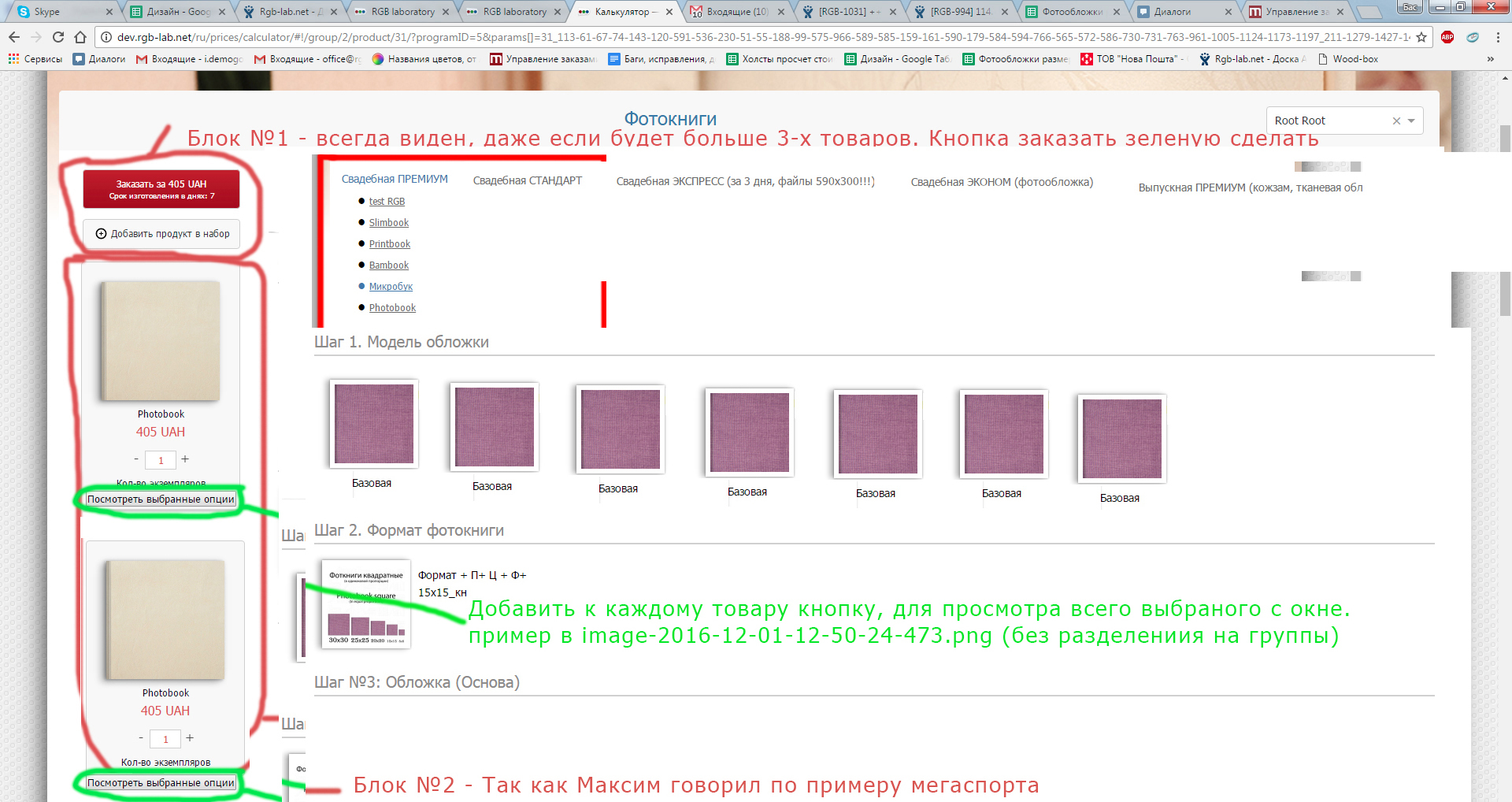The image size is (1512, 802).
Task: Click the browser back arrow
Action: point(14,37)
